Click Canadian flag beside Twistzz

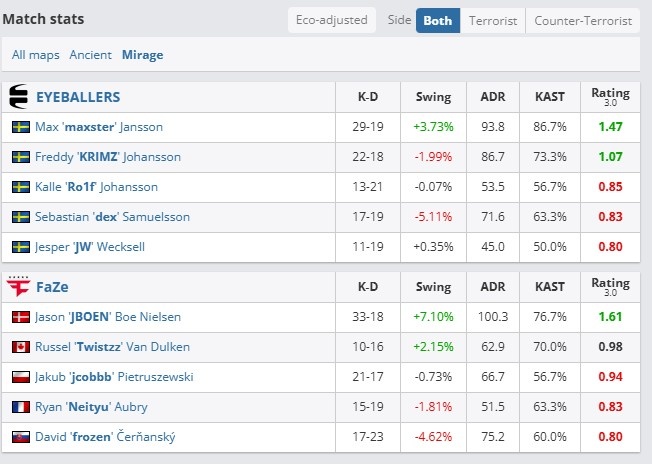(x=21, y=347)
